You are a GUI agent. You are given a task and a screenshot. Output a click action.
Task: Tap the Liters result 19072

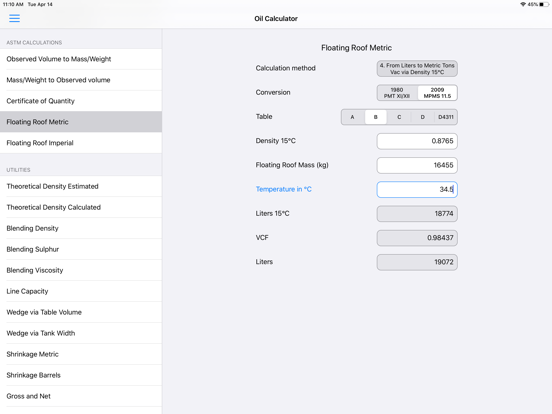(417, 262)
